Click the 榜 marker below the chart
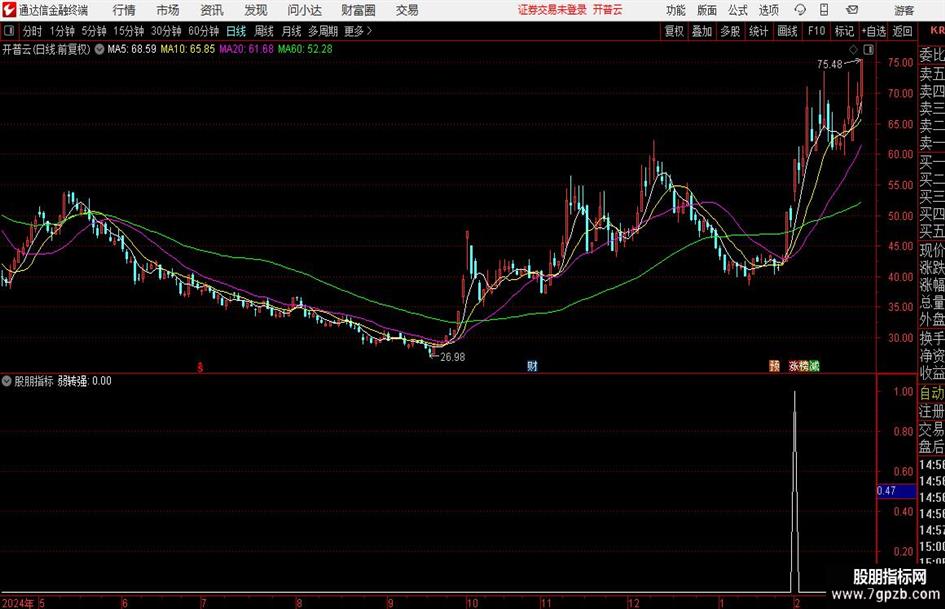The height and width of the screenshot is (609, 945). tap(804, 366)
